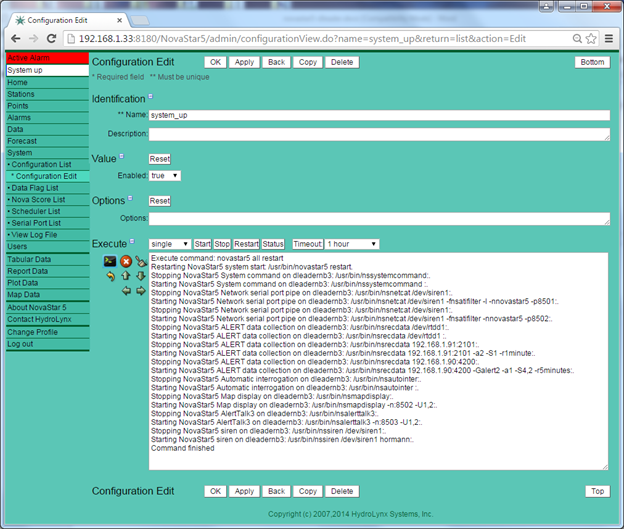
Task: Click bottom Delete button
Action: point(342,491)
